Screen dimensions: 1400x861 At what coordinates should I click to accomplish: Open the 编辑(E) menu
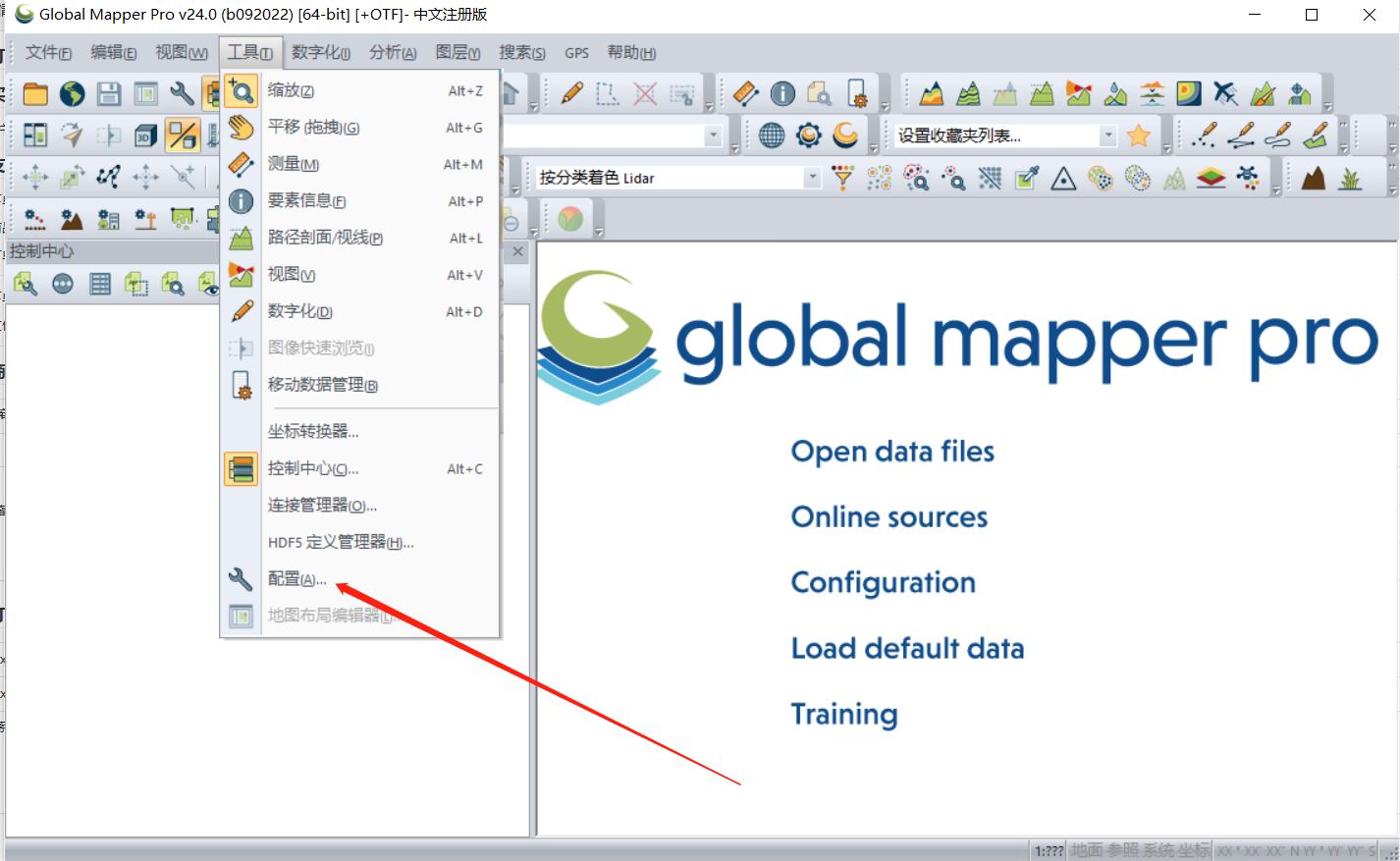tap(113, 52)
